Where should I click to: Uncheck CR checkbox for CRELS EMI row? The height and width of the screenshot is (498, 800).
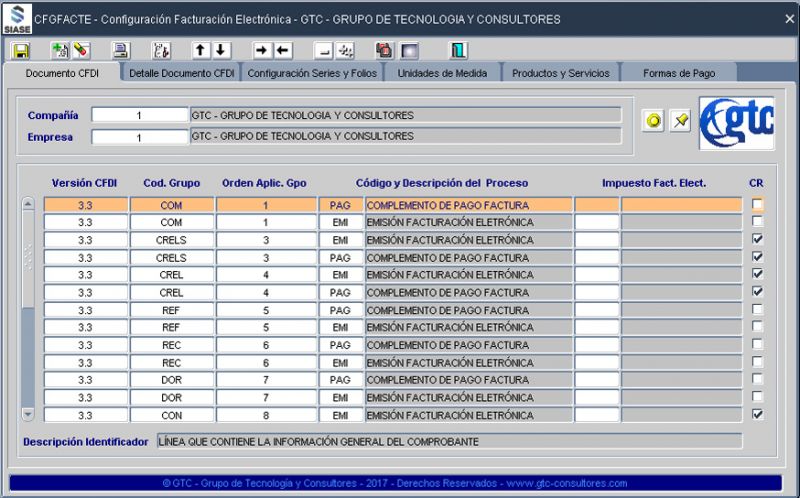pyautogui.click(x=757, y=240)
